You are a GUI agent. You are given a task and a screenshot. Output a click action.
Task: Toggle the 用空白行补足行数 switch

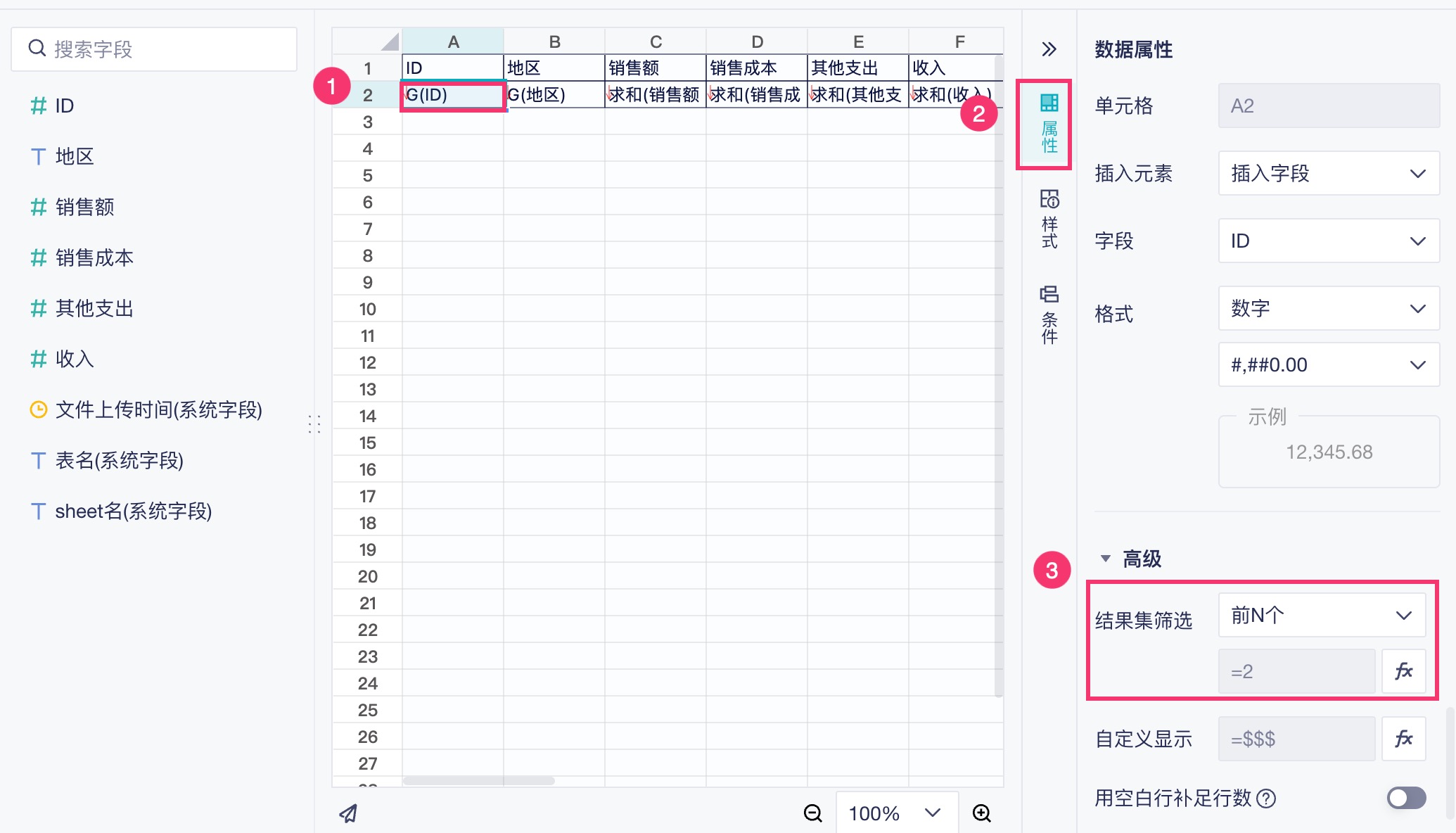[x=1405, y=798]
